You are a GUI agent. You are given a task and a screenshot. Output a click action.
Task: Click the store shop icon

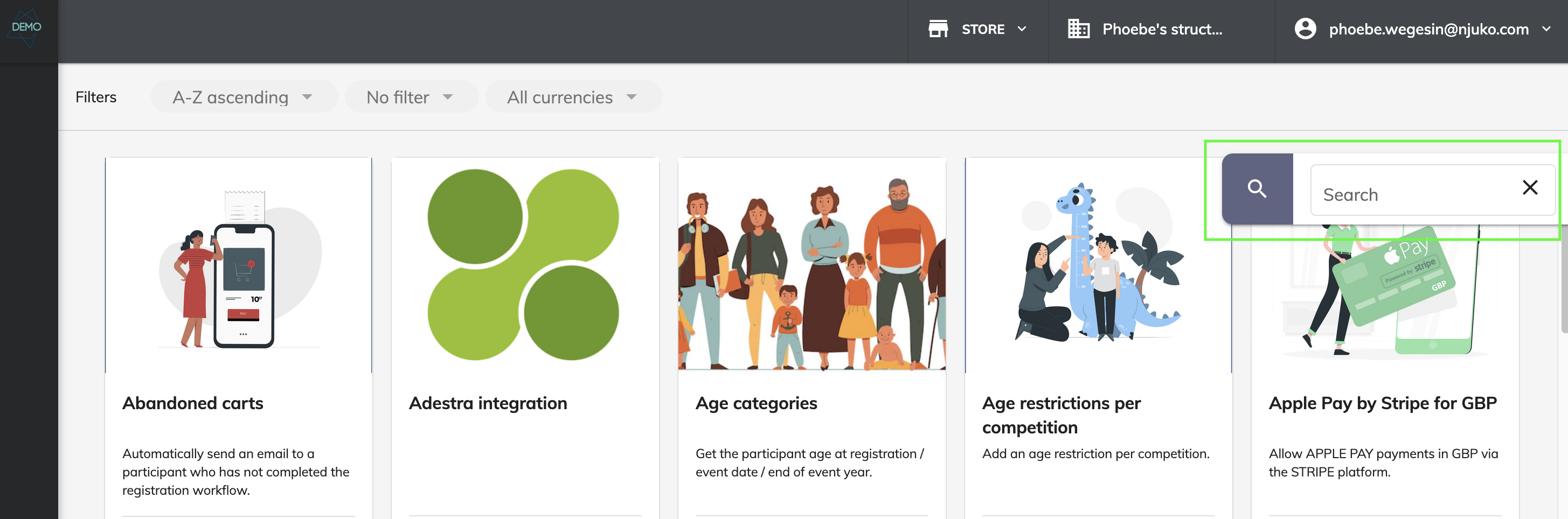938,29
